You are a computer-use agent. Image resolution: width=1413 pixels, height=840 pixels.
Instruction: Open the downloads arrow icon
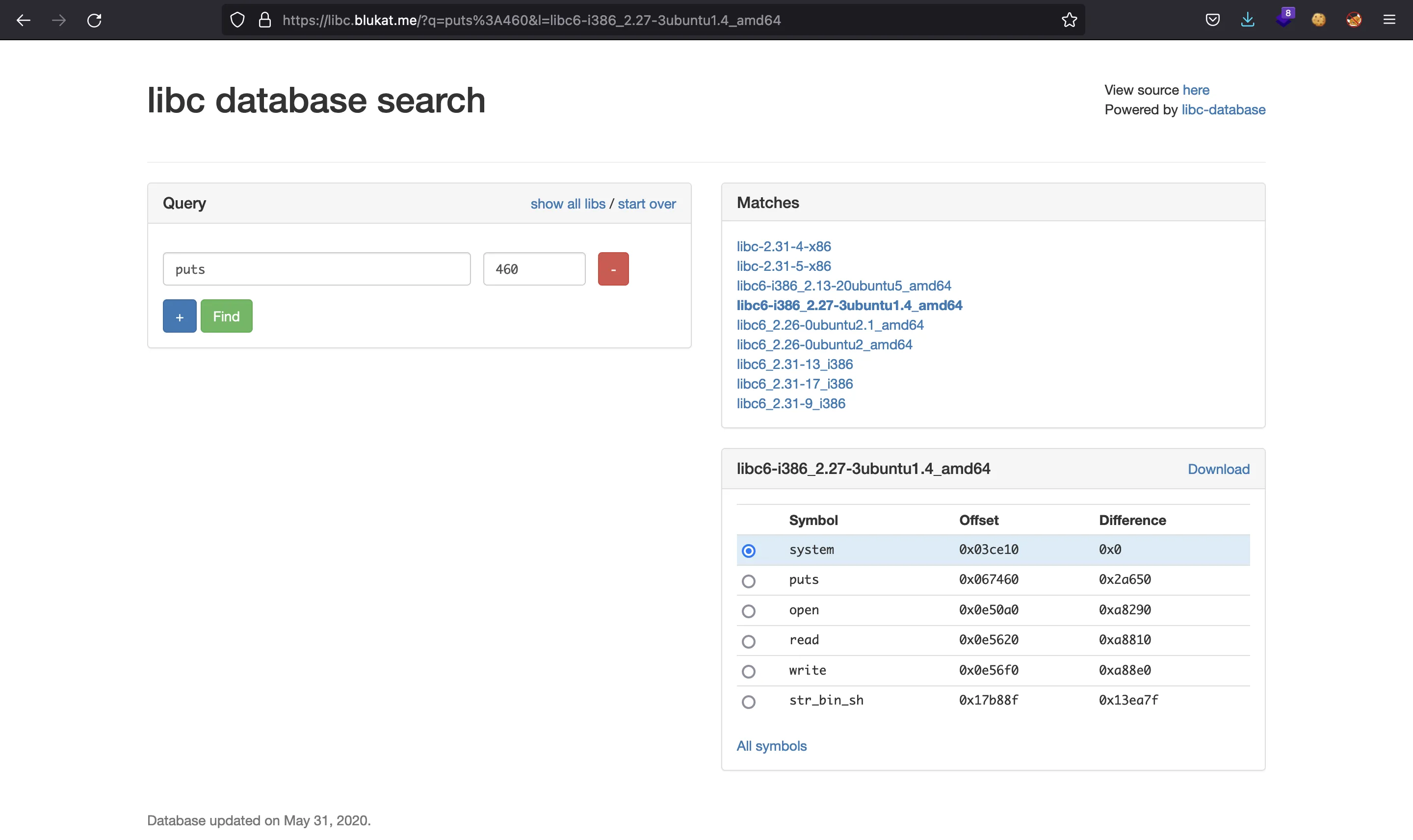point(1248,21)
